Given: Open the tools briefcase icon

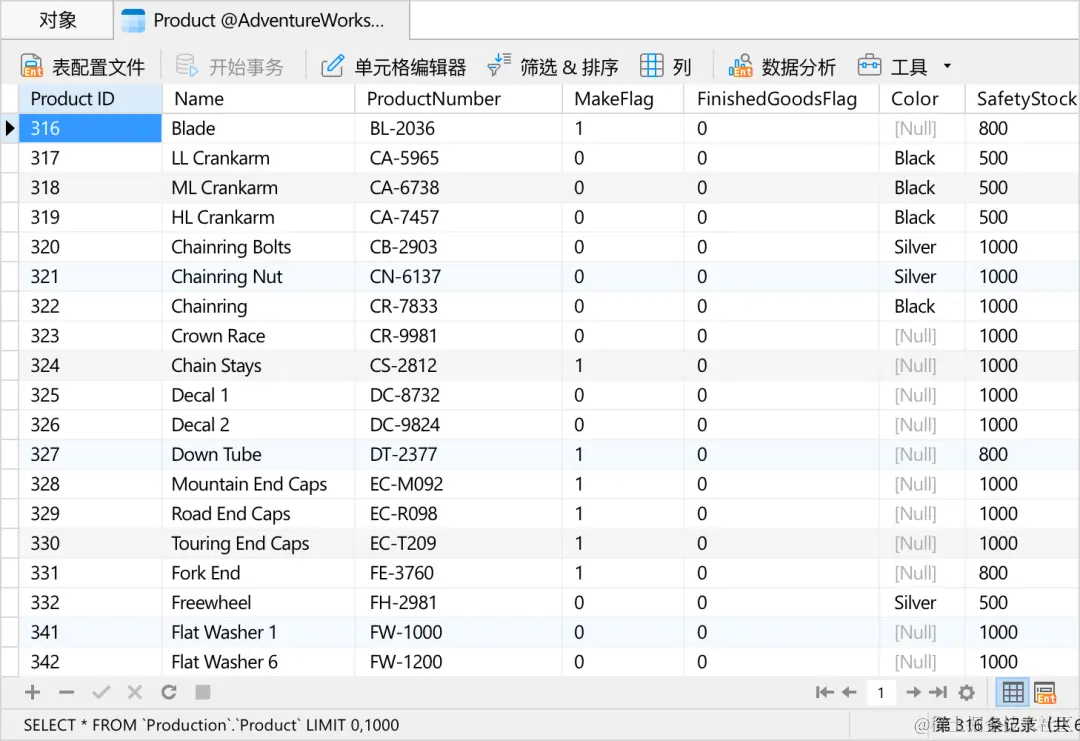Looking at the screenshot, I should pyautogui.click(x=869, y=65).
